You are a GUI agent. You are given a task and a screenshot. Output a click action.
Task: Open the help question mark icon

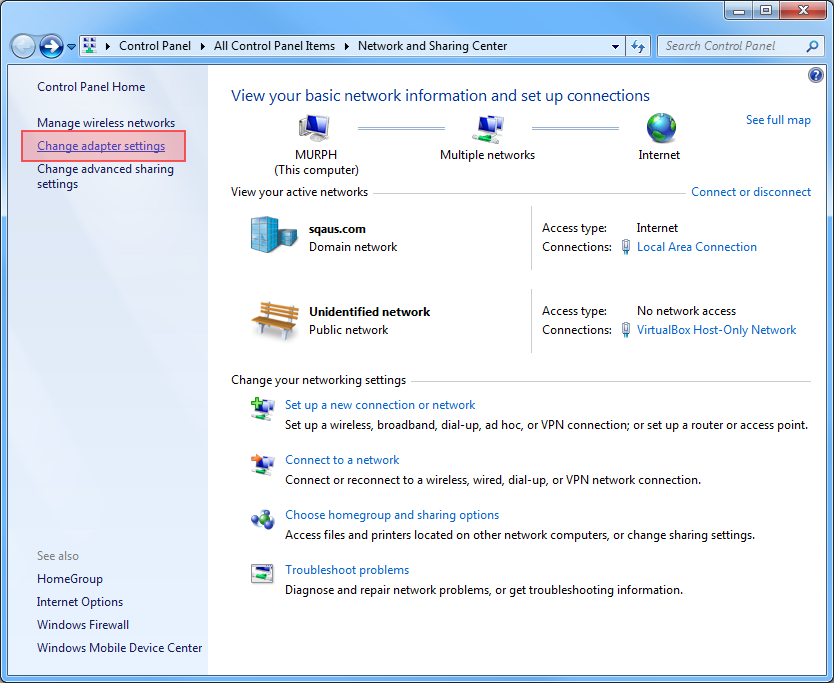point(815,75)
